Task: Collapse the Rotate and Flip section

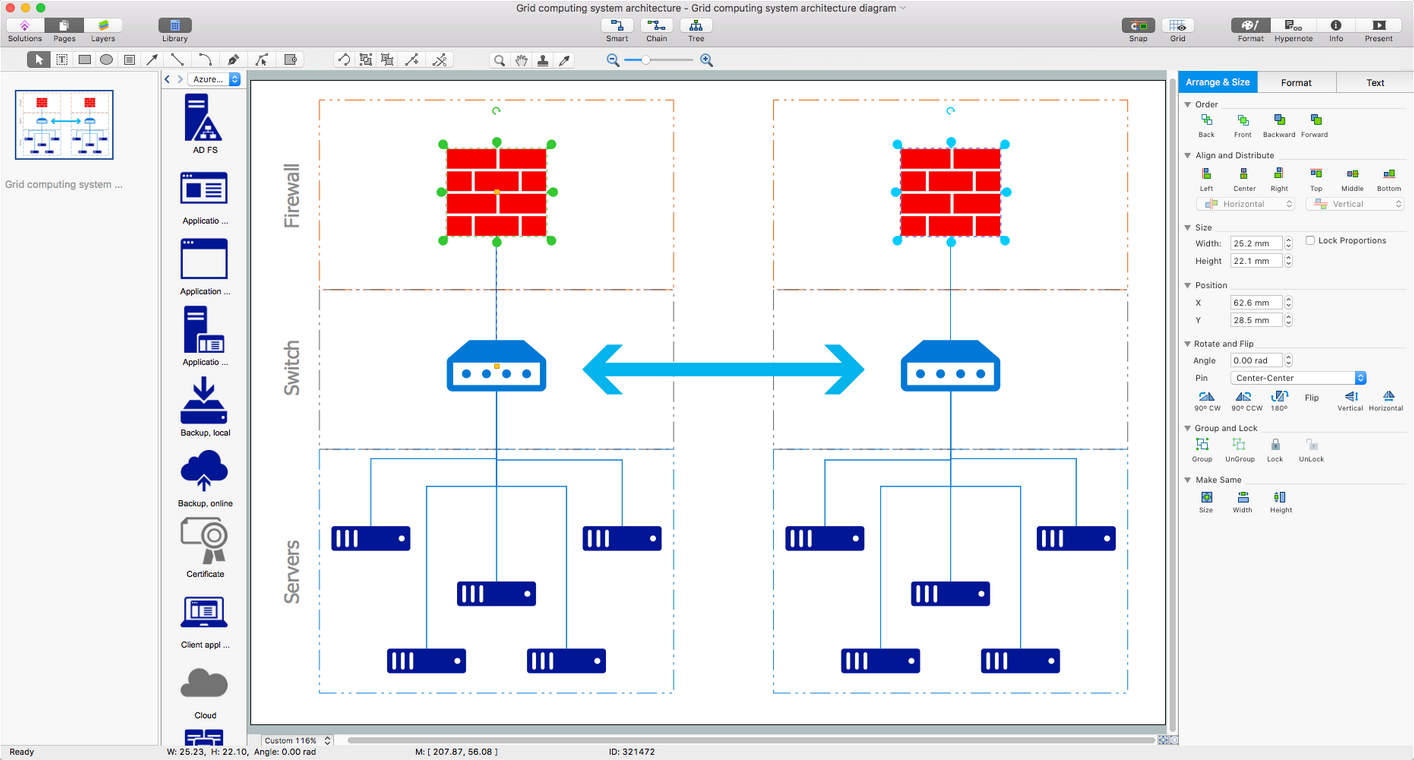Action: pos(1188,344)
